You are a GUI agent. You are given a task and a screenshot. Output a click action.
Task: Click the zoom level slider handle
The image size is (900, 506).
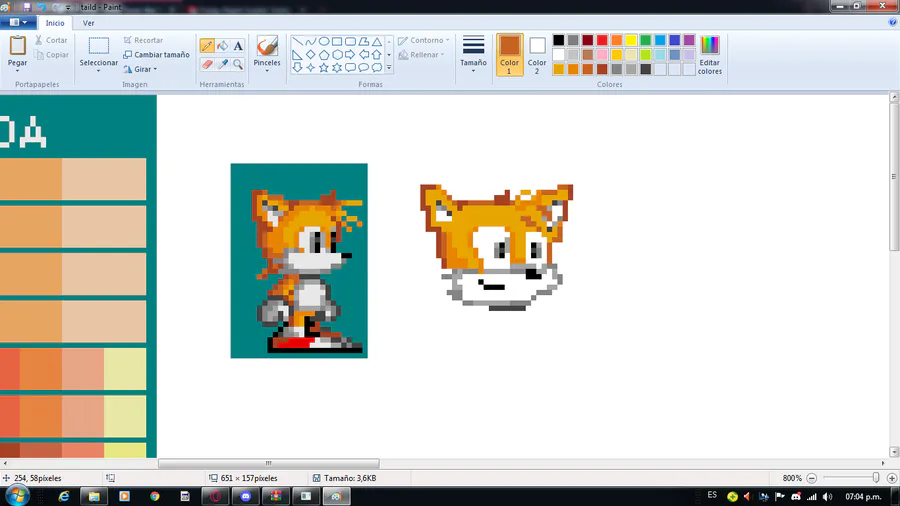[x=876, y=477]
